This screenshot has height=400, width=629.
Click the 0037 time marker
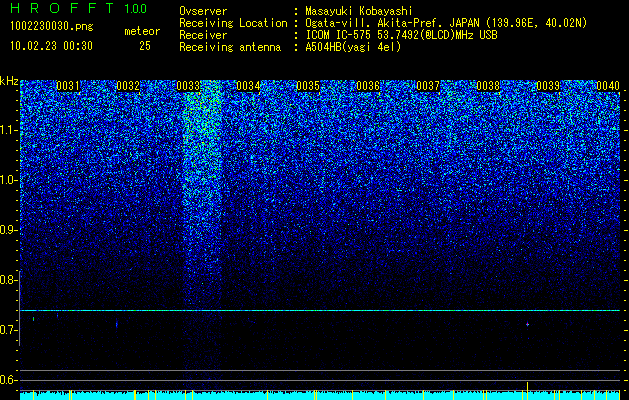click(428, 86)
